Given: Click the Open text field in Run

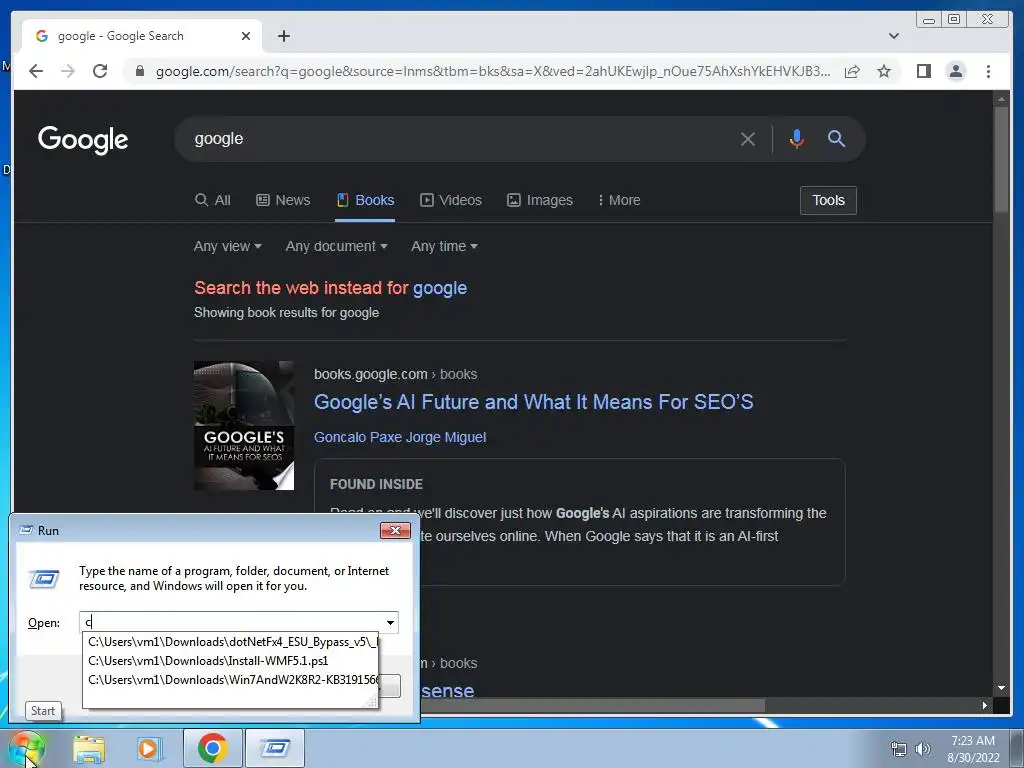Looking at the screenshot, I should pyautogui.click(x=231, y=622).
